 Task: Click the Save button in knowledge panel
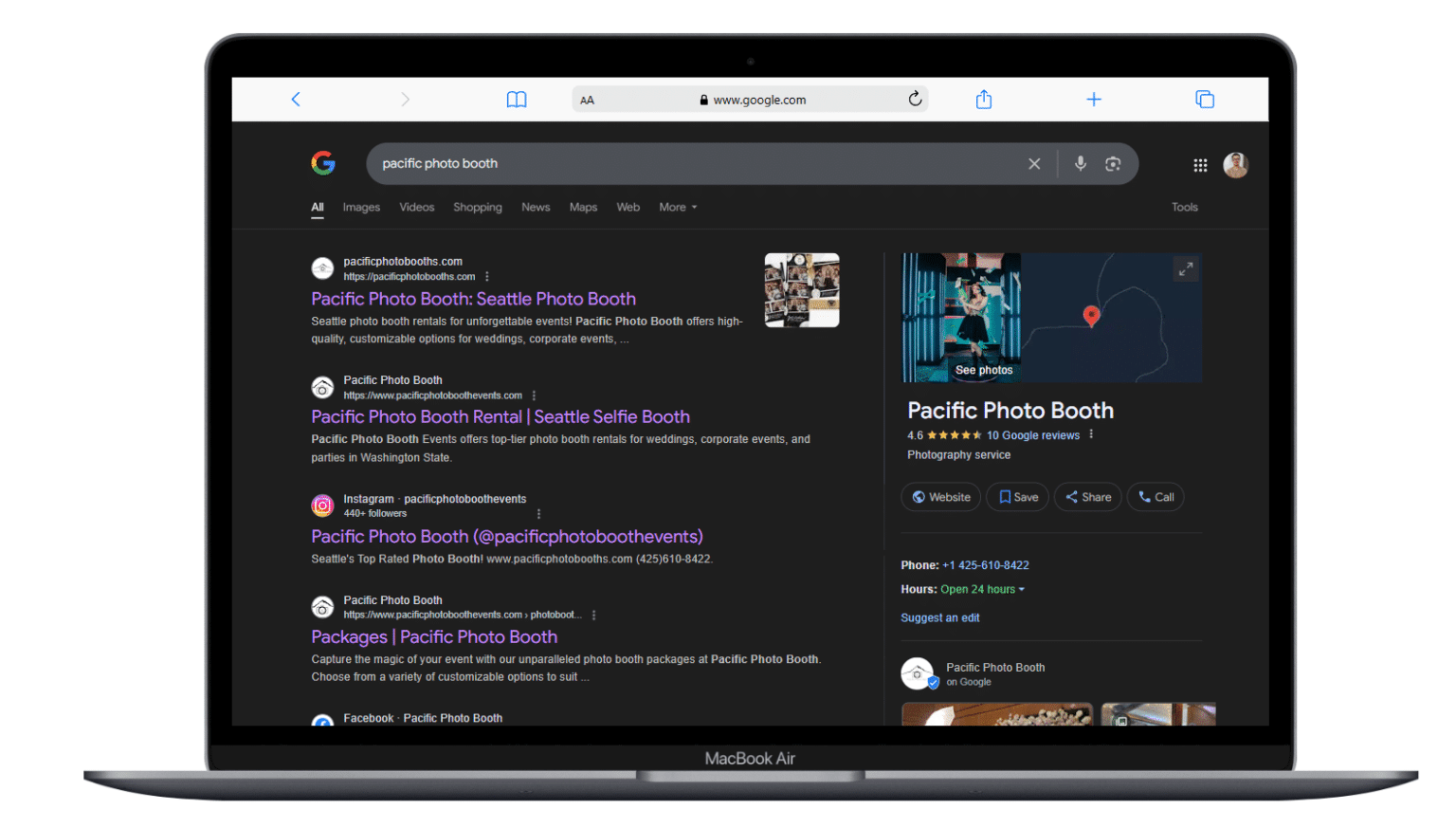click(x=1018, y=497)
